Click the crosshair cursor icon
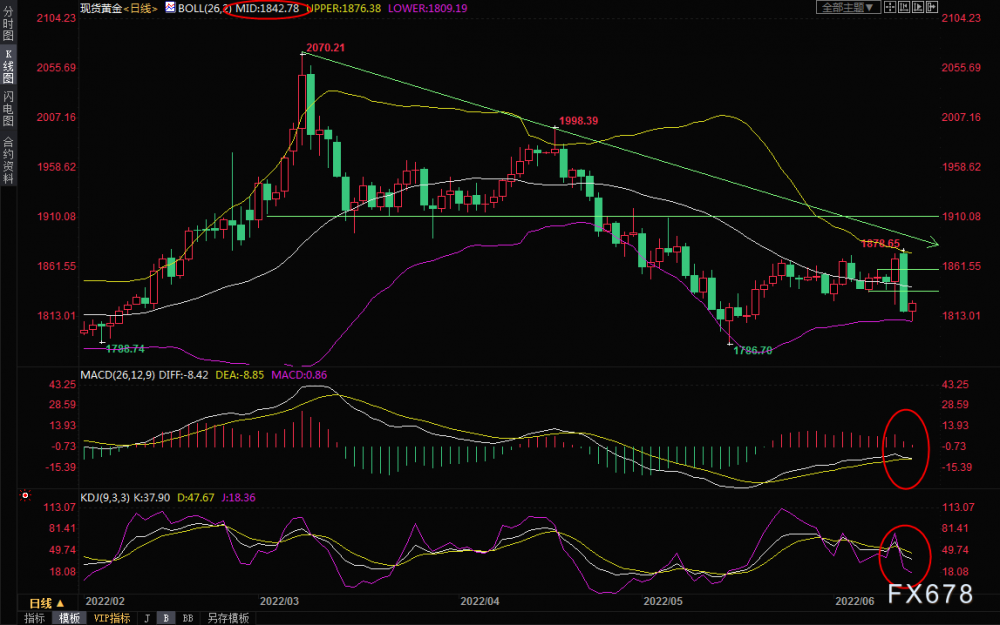This screenshot has height=625, width=1000. [890, 7]
